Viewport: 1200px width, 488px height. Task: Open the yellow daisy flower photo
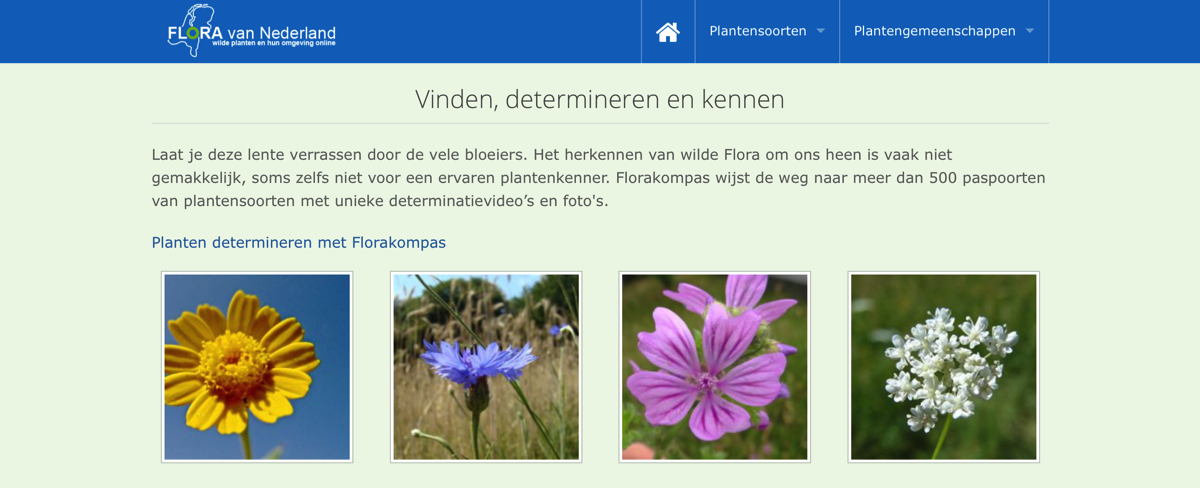click(257, 367)
